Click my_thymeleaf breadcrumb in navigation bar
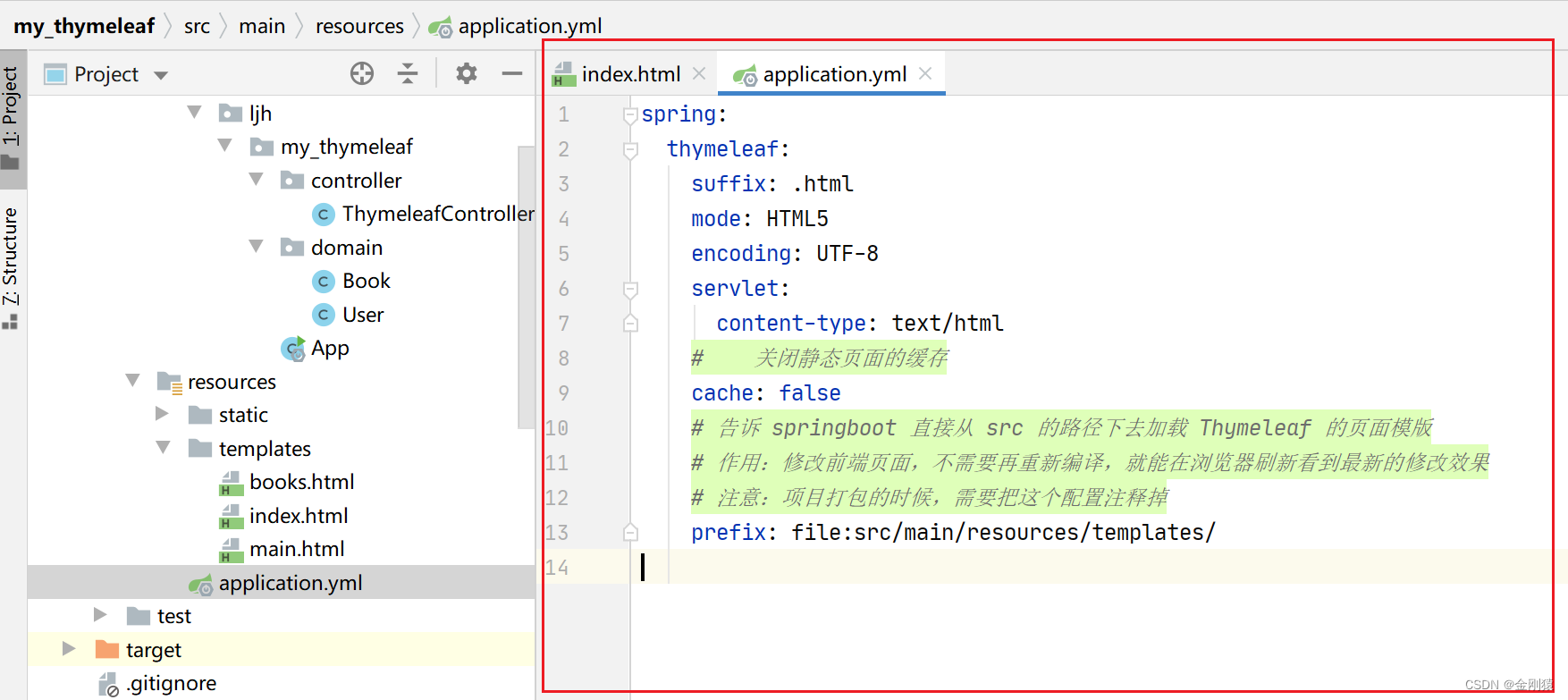 point(84,26)
